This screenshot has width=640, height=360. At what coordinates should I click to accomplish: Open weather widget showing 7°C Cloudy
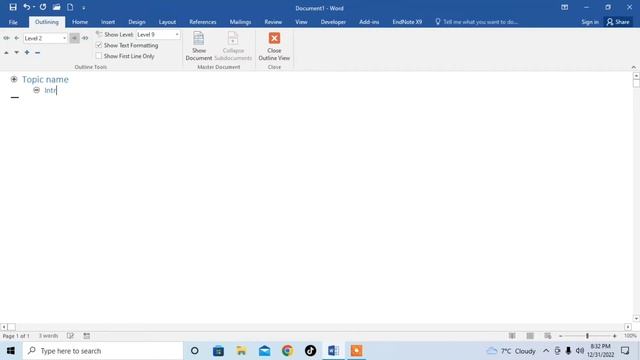pos(511,351)
